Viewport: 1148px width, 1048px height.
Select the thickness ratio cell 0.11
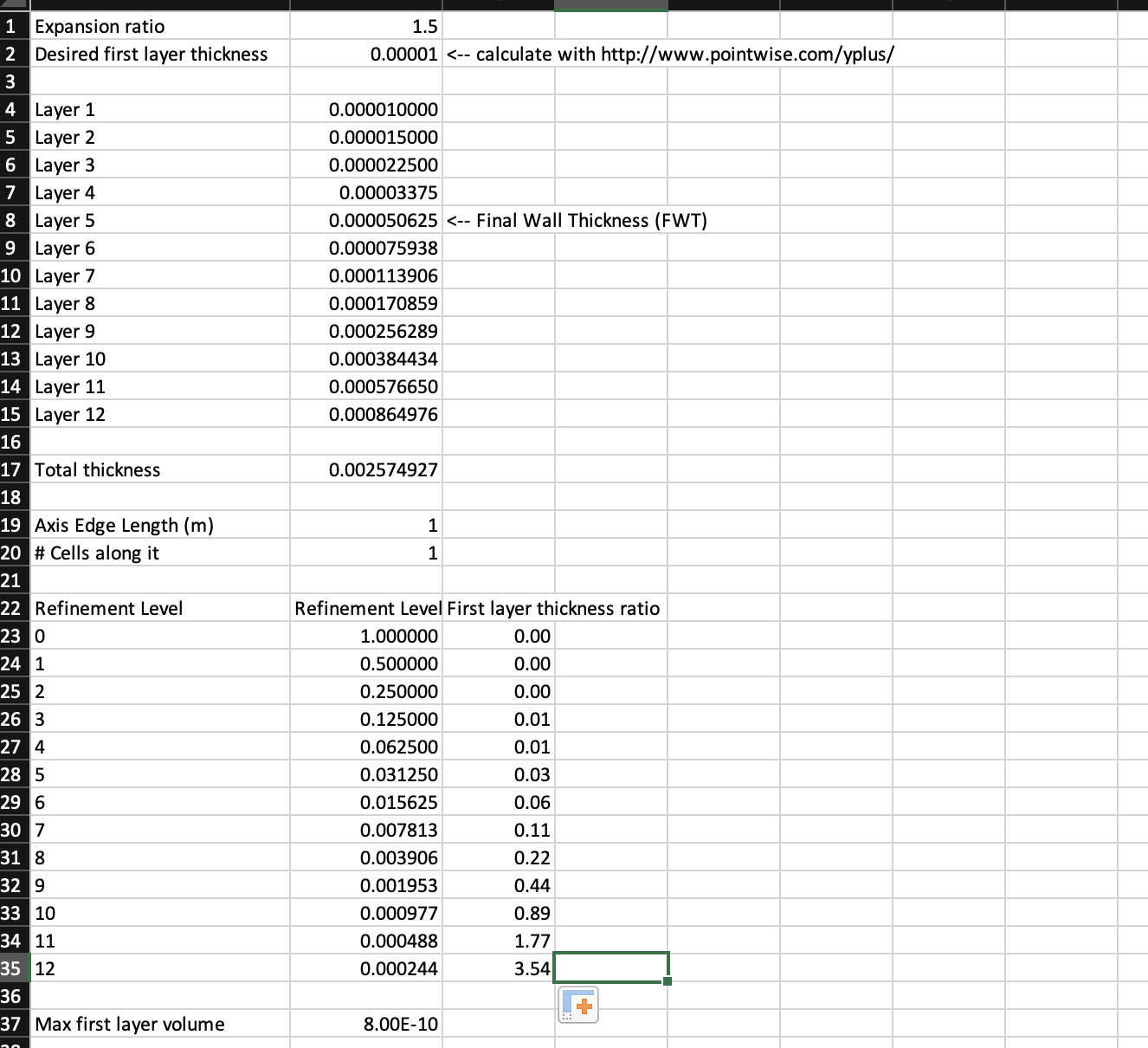(x=499, y=831)
